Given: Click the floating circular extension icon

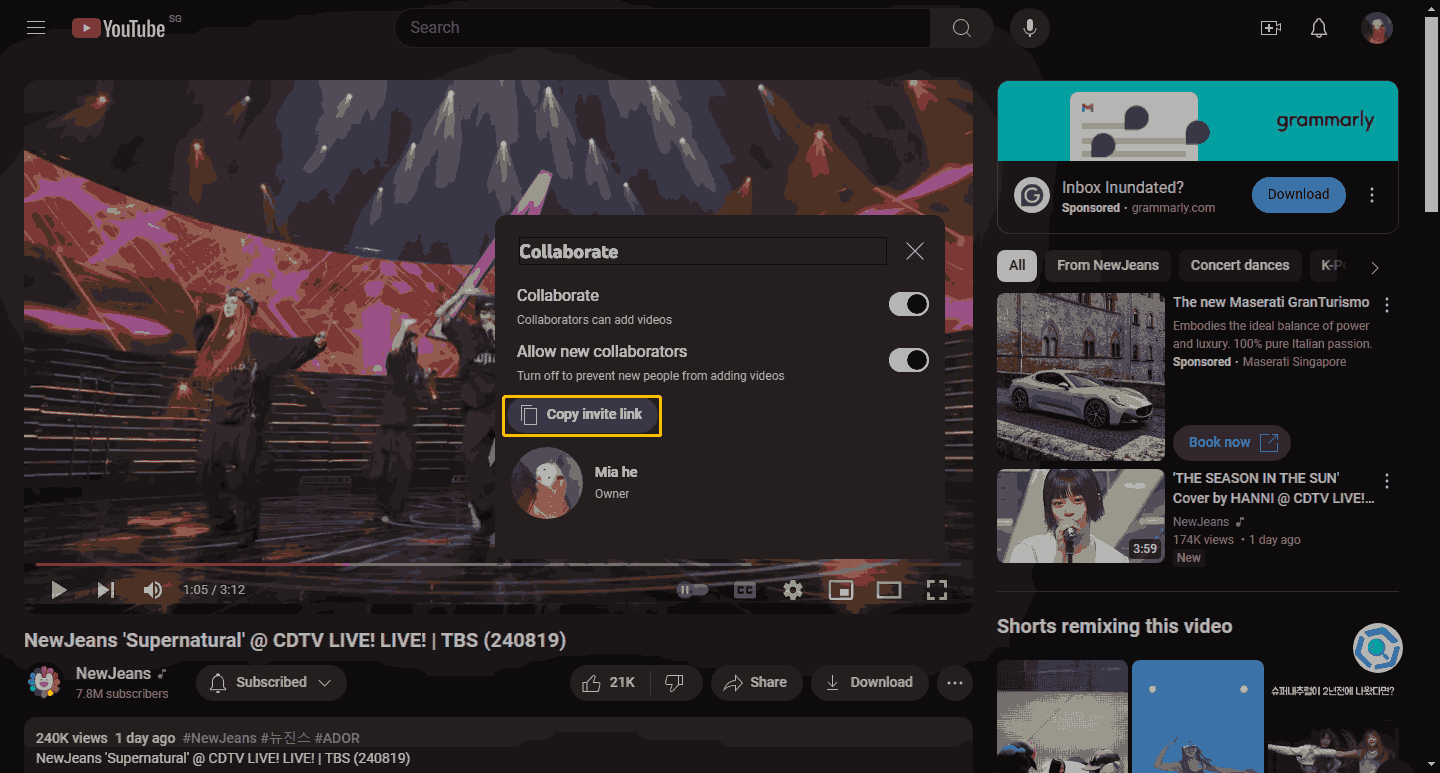Looking at the screenshot, I should click(1378, 650).
